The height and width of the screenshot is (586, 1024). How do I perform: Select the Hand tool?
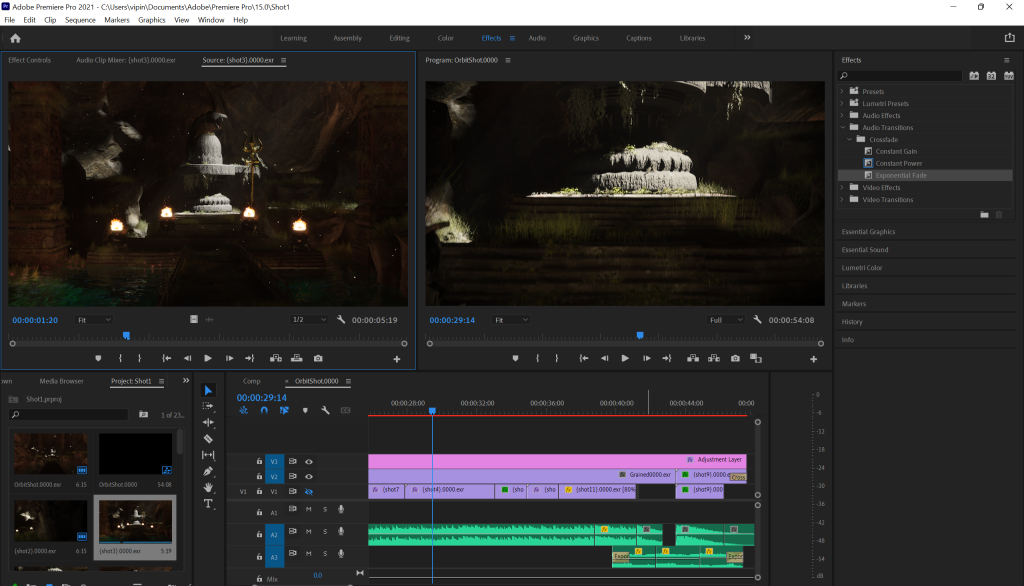[208, 487]
